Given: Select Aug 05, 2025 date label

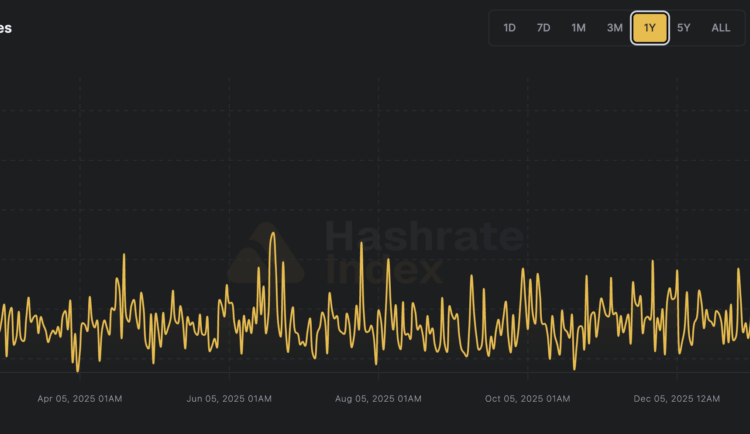Looking at the screenshot, I should coord(378,399).
